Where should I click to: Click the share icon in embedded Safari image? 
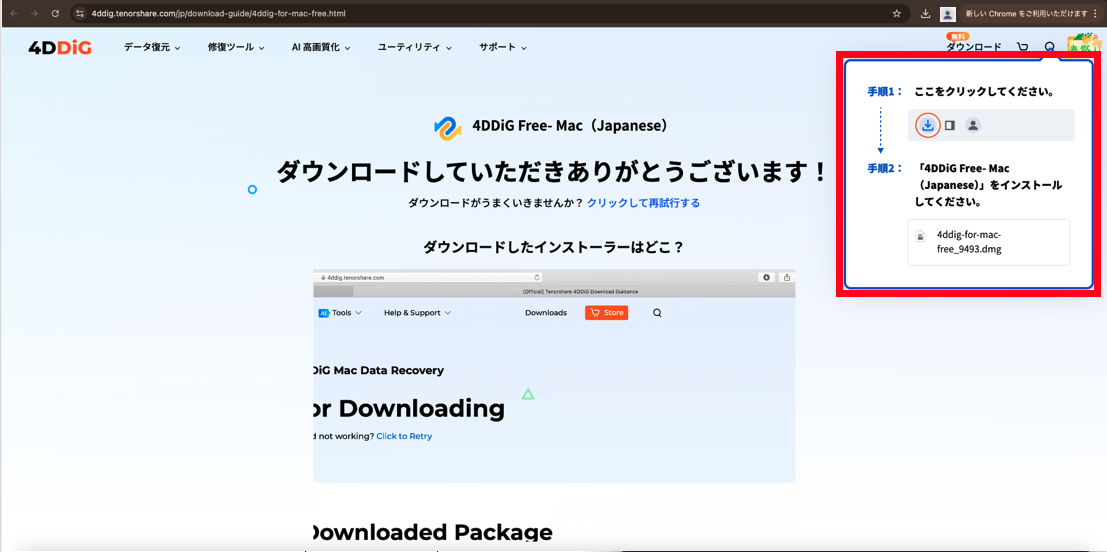[786, 277]
